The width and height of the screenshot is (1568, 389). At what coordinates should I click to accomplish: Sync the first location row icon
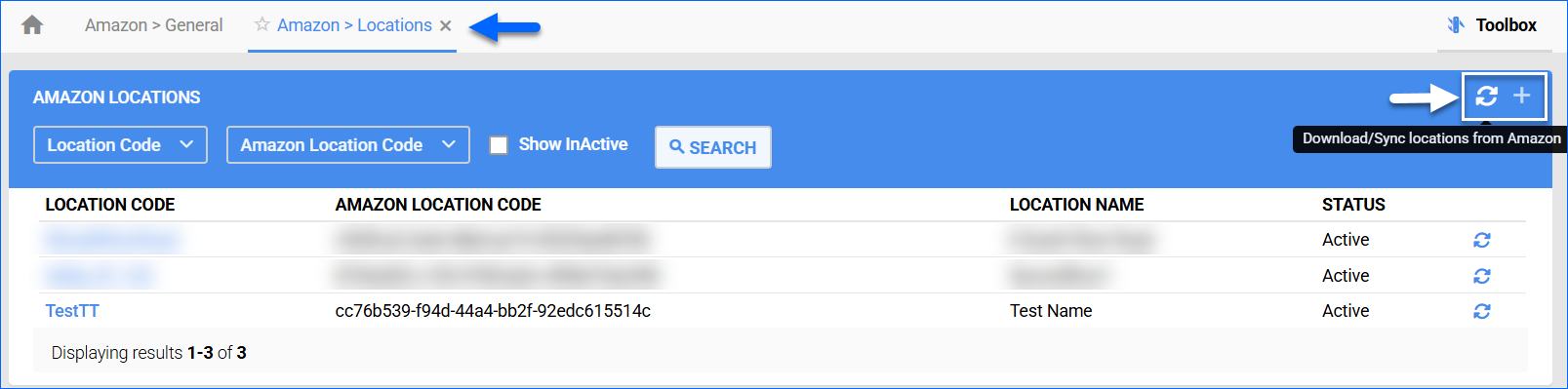1481,240
